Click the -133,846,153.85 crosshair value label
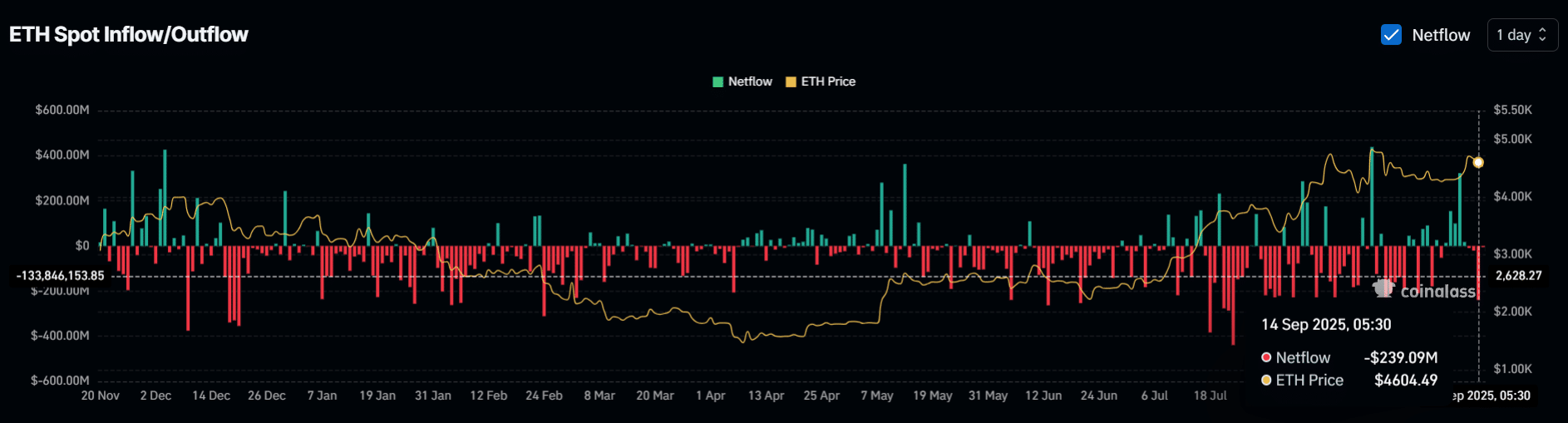Viewport: 1568px width, 423px height. [x=61, y=276]
